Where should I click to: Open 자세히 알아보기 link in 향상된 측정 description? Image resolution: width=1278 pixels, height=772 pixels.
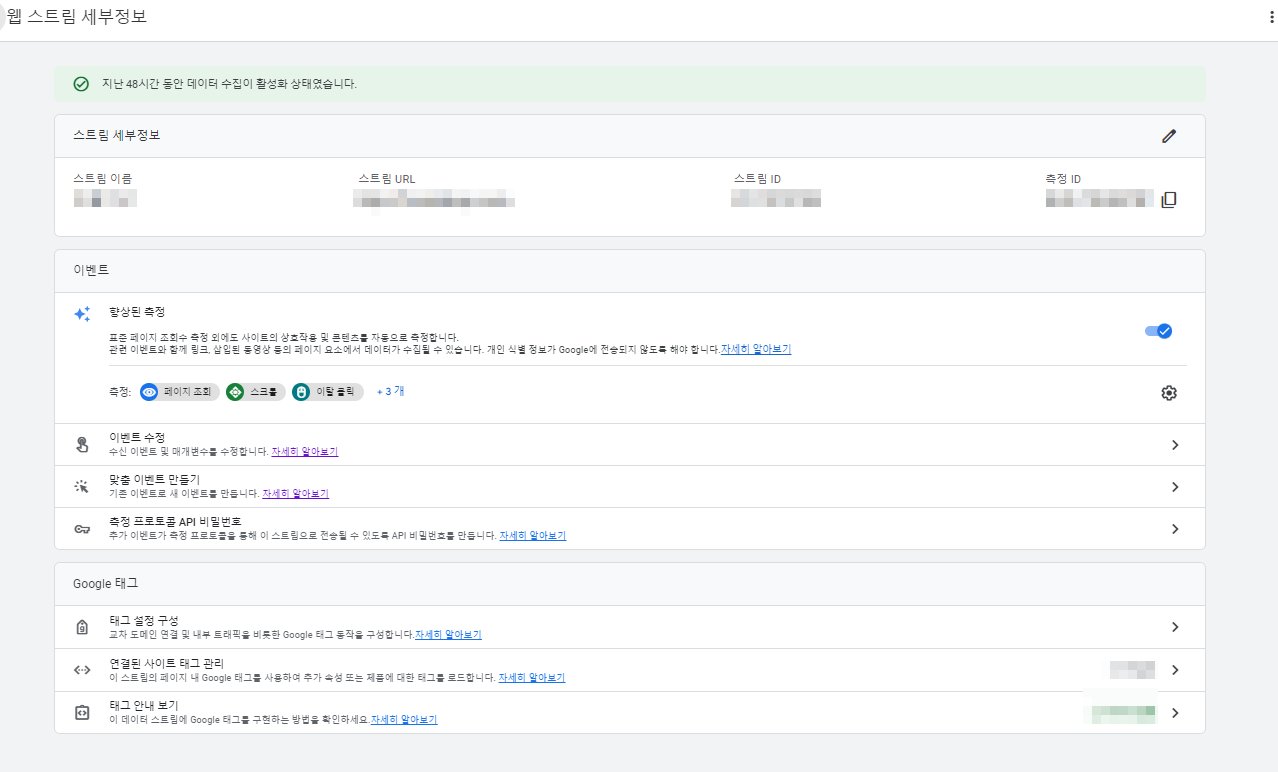(756, 350)
